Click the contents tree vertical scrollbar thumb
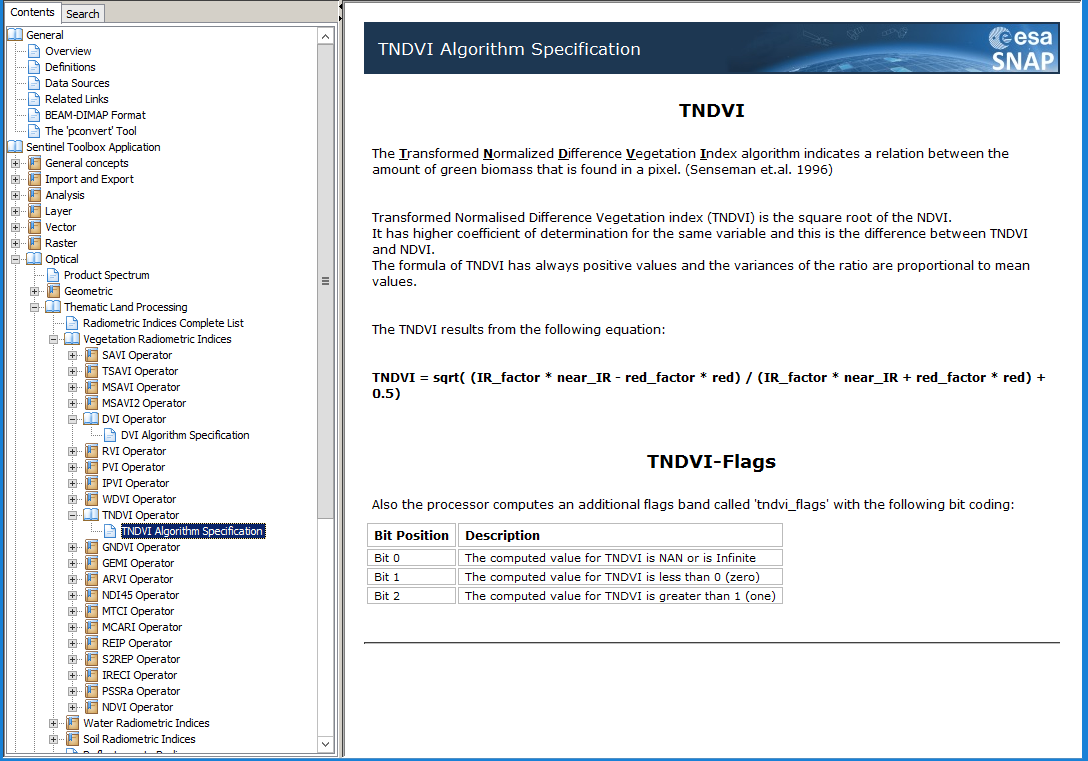The image size is (1088, 761). [325, 281]
